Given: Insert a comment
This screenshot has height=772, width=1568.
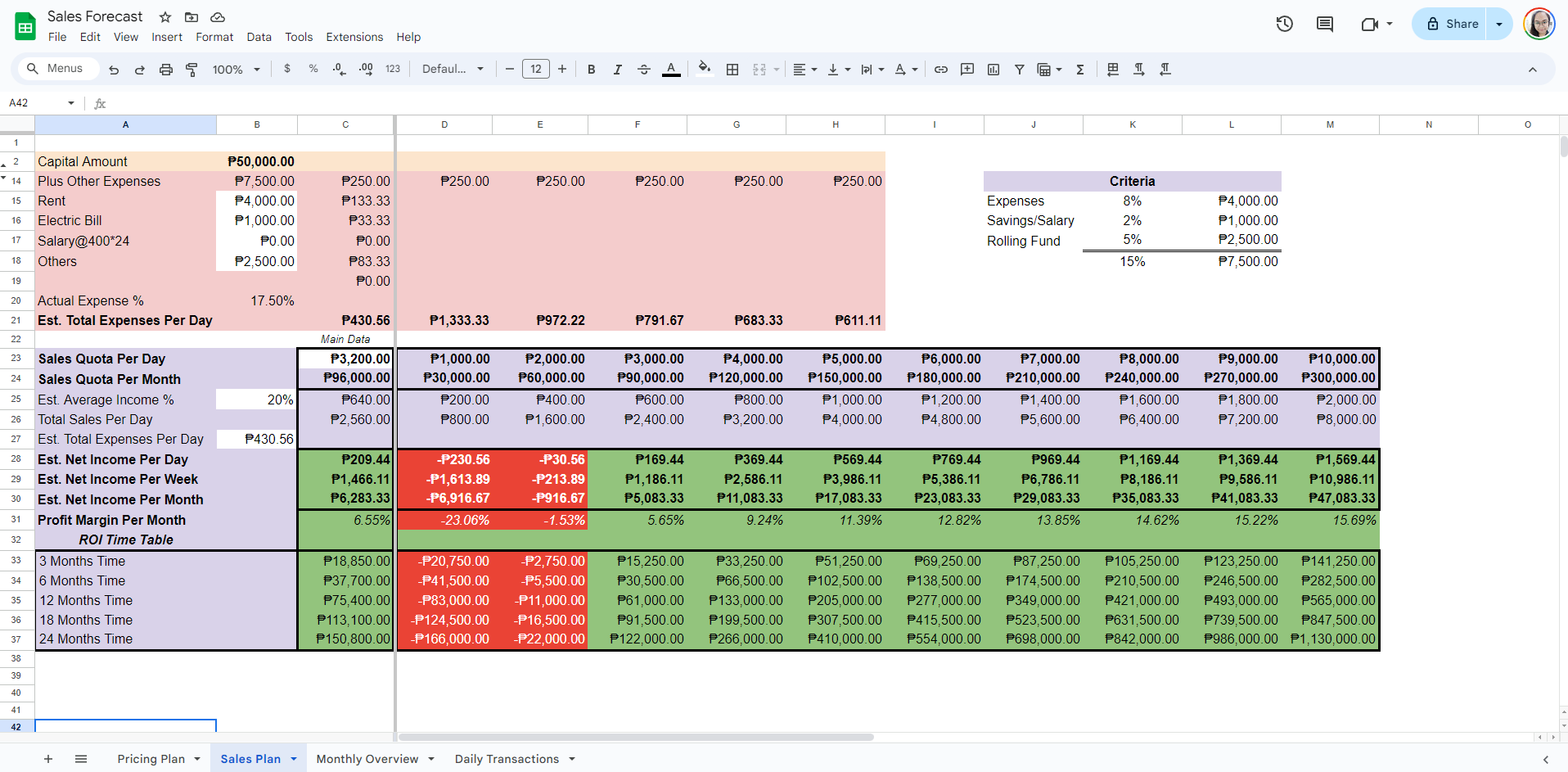Looking at the screenshot, I should click(x=967, y=69).
